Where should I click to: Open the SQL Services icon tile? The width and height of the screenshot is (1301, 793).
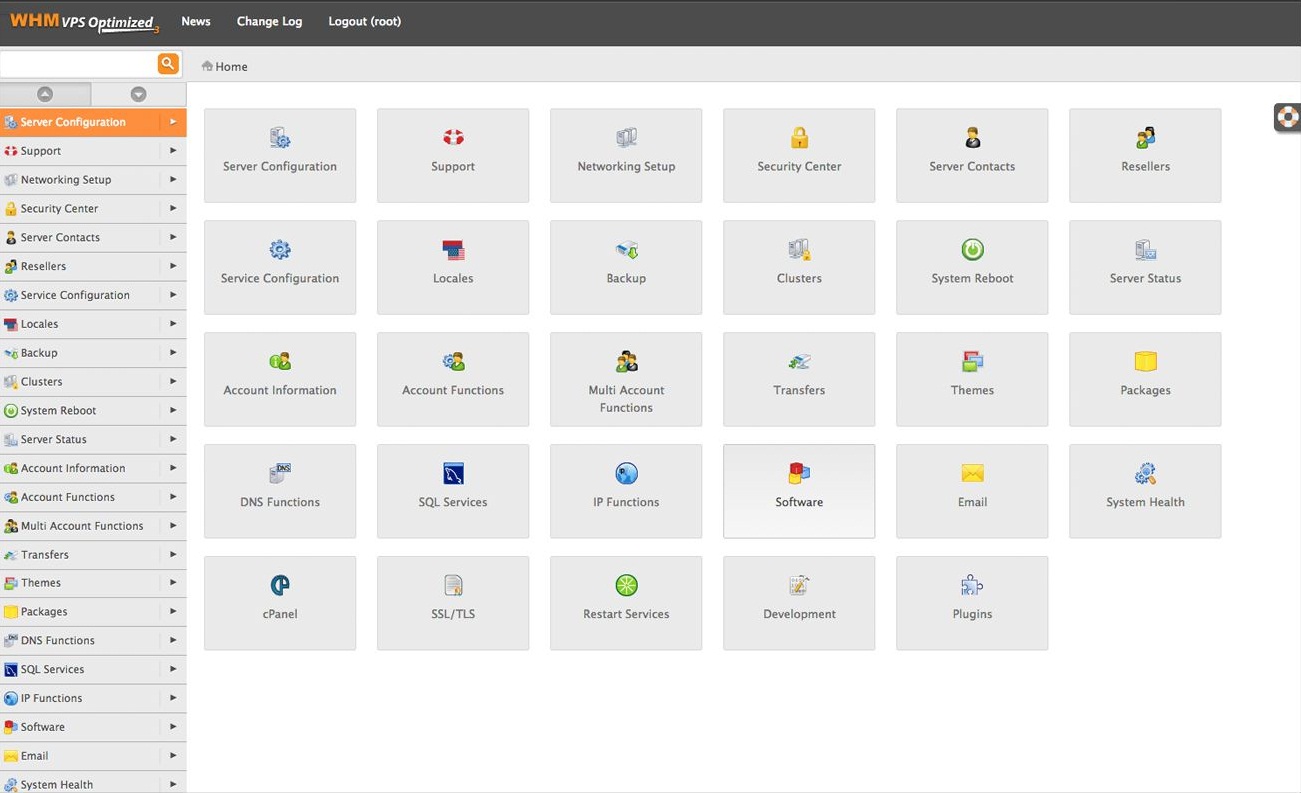click(x=452, y=490)
